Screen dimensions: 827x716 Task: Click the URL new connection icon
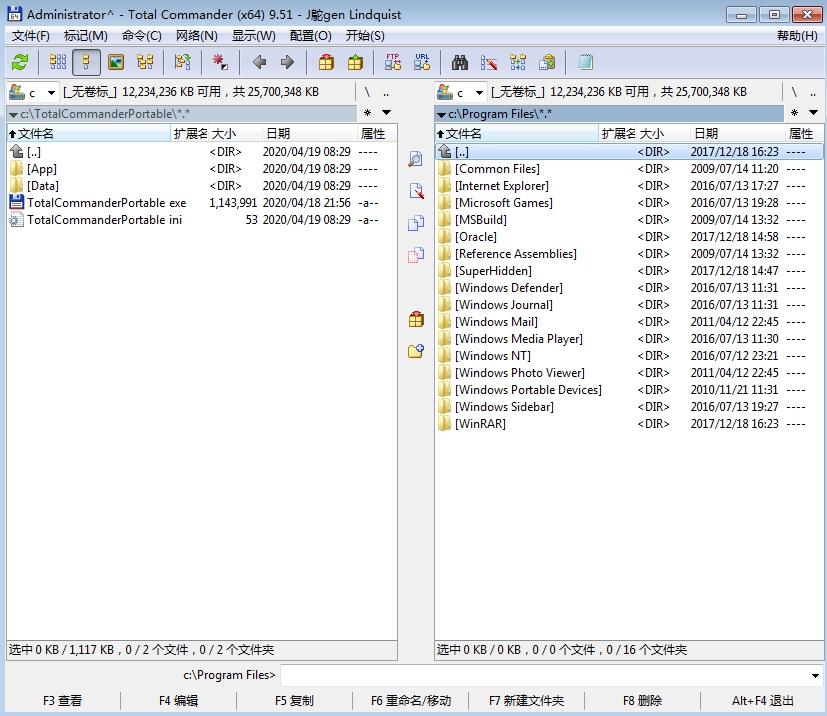click(422, 62)
